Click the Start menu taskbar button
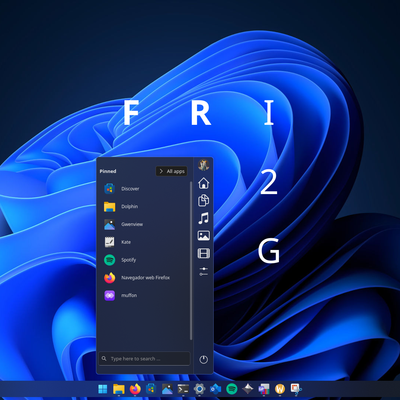400x400 pixels. click(x=103, y=389)
